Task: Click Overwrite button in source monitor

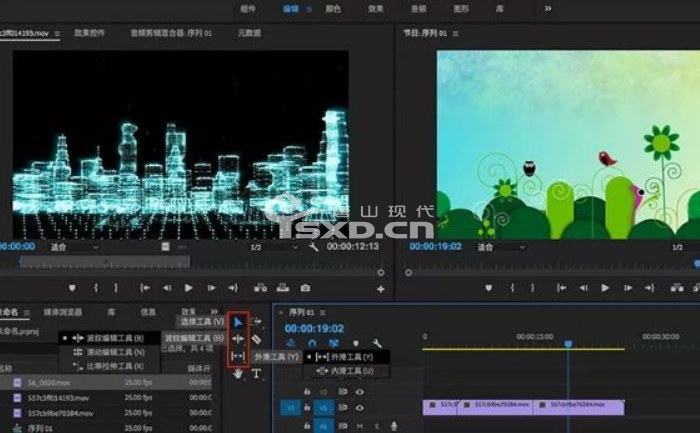Action: (x=283, y=288)
